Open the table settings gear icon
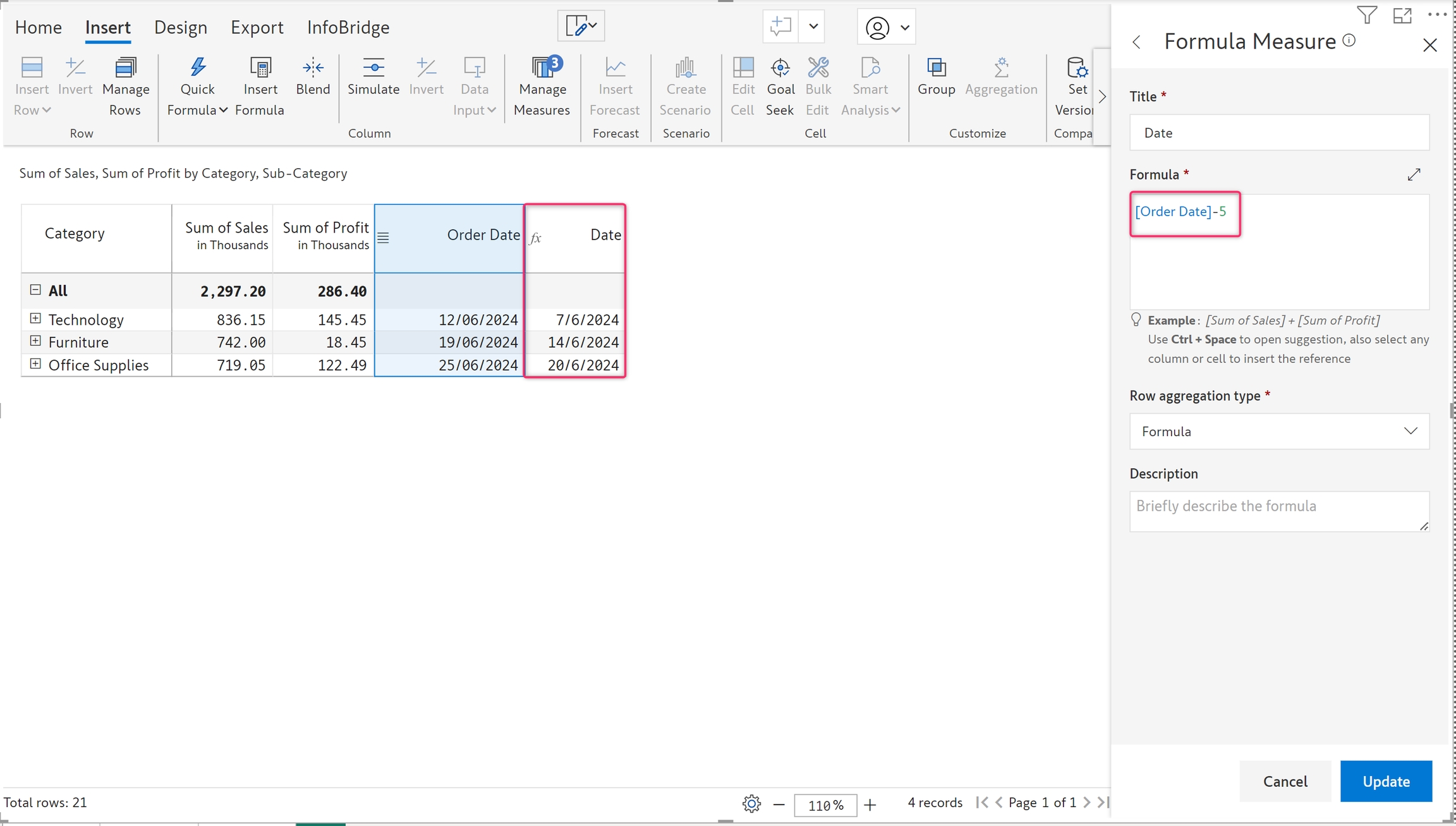Image resolution: width=1456 pixels, height=826 pixels. [x=751, y=804]
